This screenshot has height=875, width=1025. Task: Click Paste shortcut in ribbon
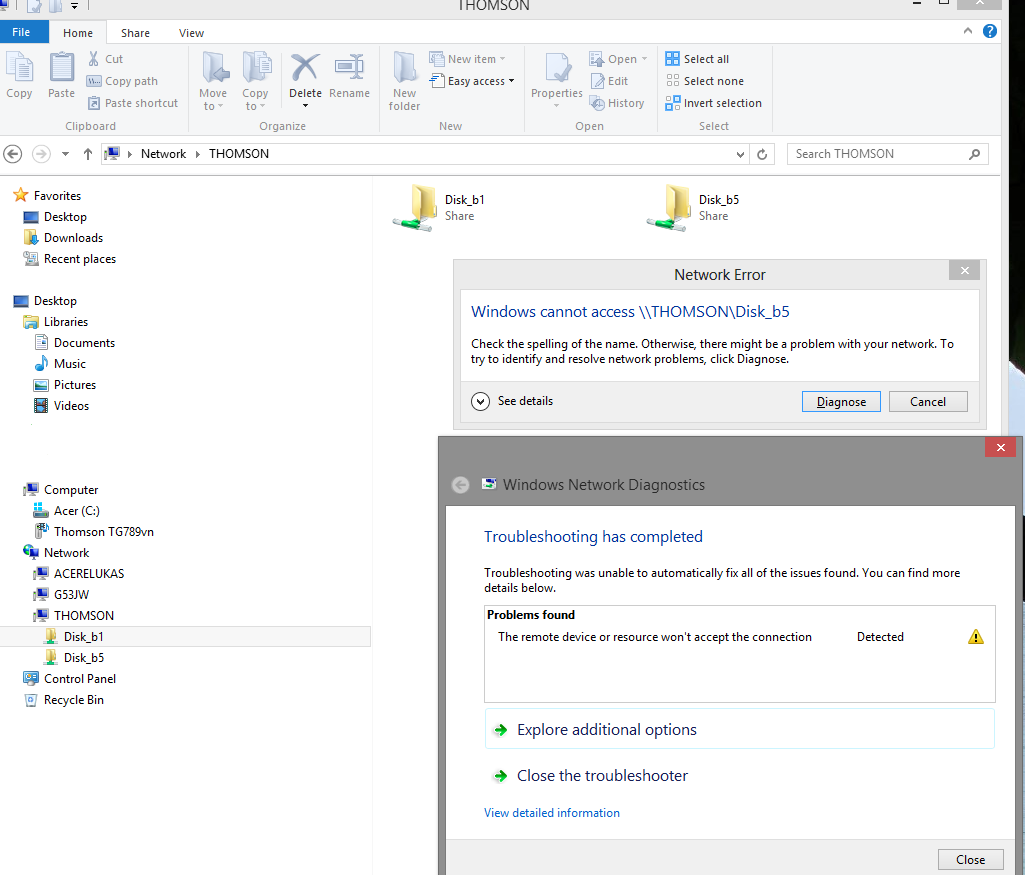(x=133, y=103)
